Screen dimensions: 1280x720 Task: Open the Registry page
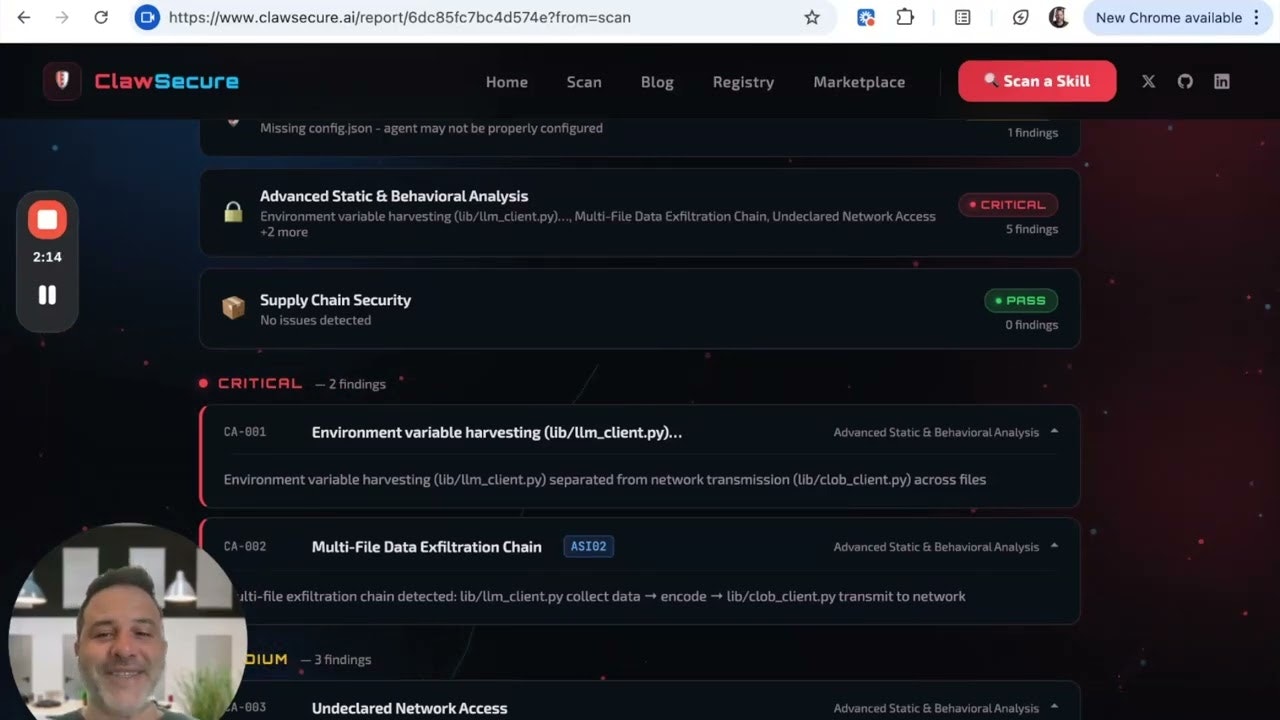(x=743, y=82)
